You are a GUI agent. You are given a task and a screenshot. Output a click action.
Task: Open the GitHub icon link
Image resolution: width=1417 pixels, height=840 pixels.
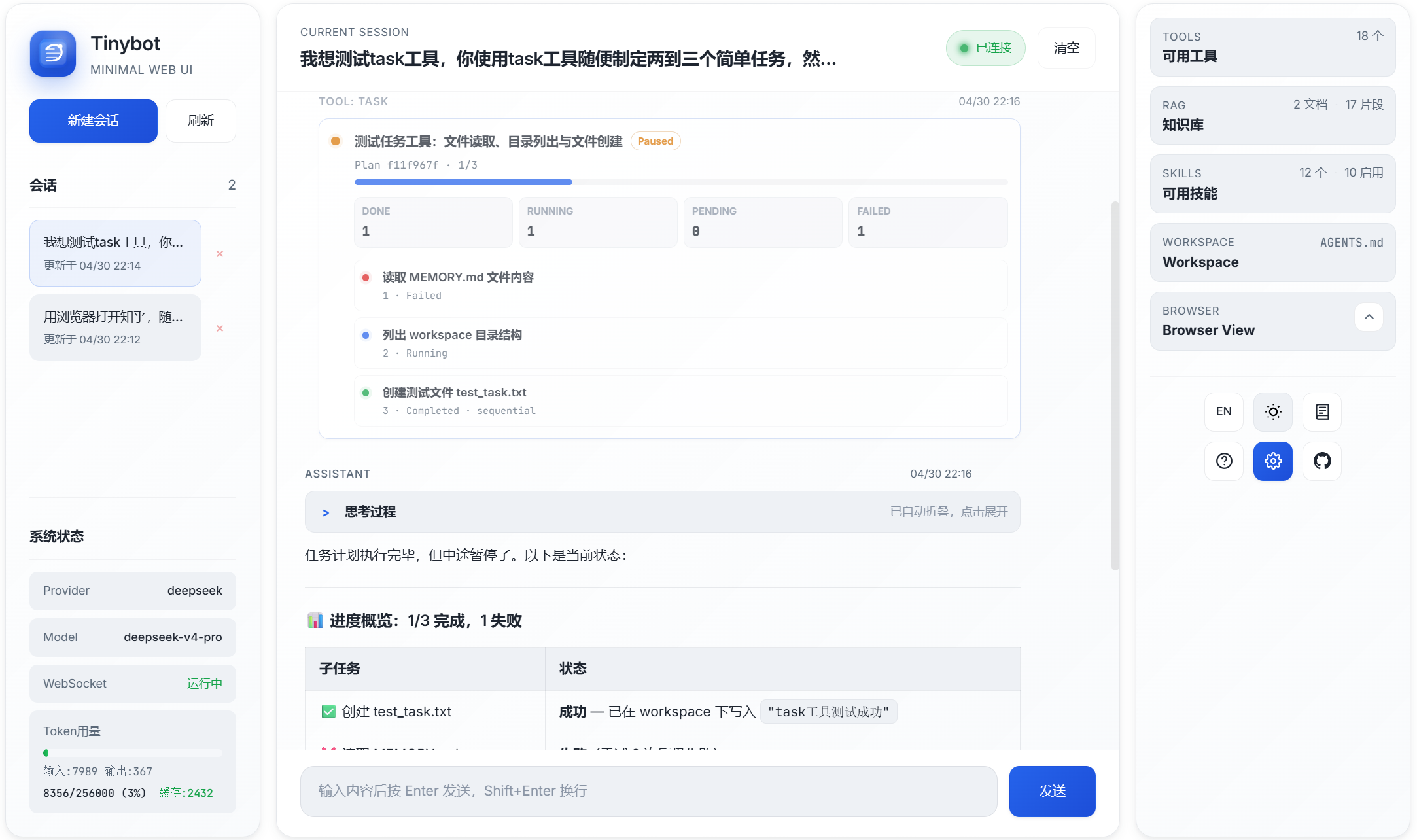pyautogui.click(x=1321, y=461)
